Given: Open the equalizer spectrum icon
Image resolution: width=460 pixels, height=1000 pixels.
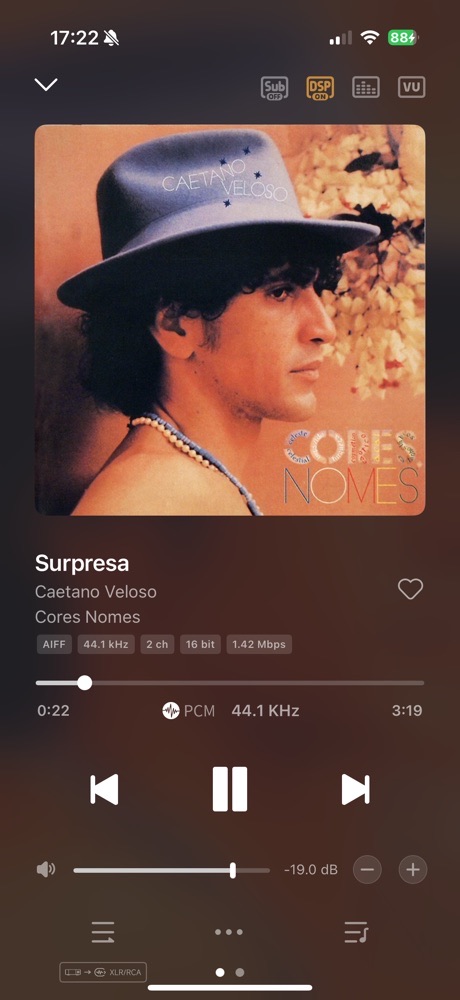Looking at the screenshot, I should coord(366,87).
